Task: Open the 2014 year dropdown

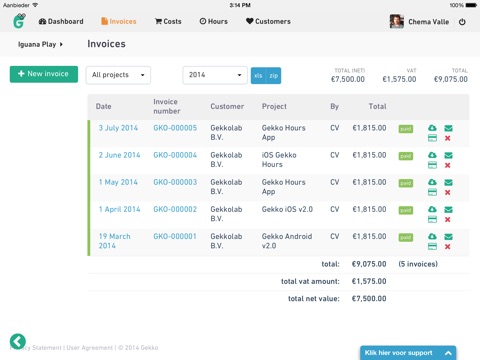Action: click(215, 75)
